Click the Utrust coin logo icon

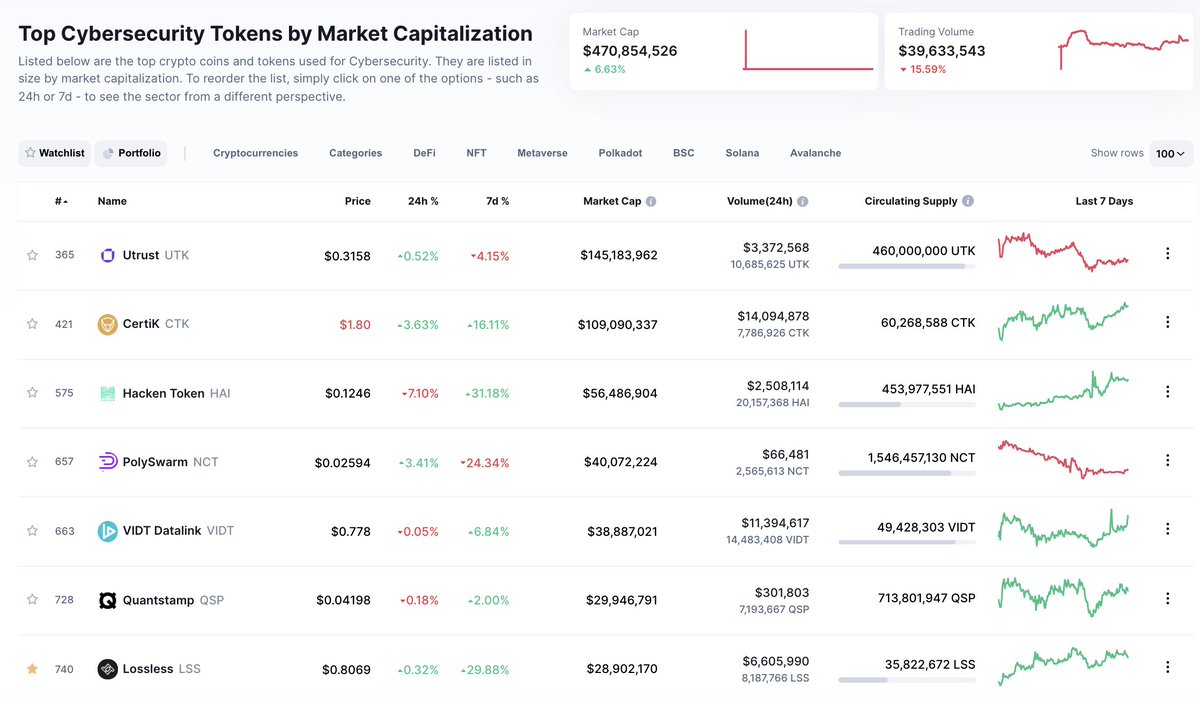[x=108, y=255]
